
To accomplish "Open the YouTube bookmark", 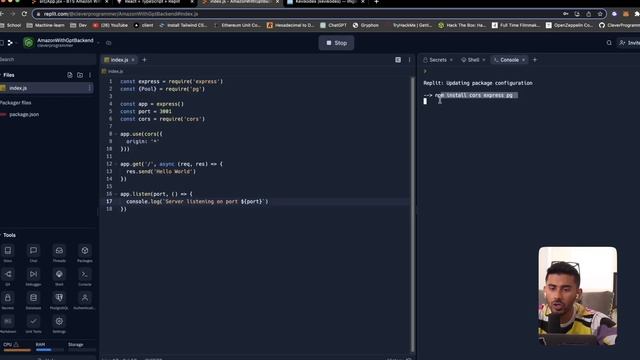I will (110, 25).
